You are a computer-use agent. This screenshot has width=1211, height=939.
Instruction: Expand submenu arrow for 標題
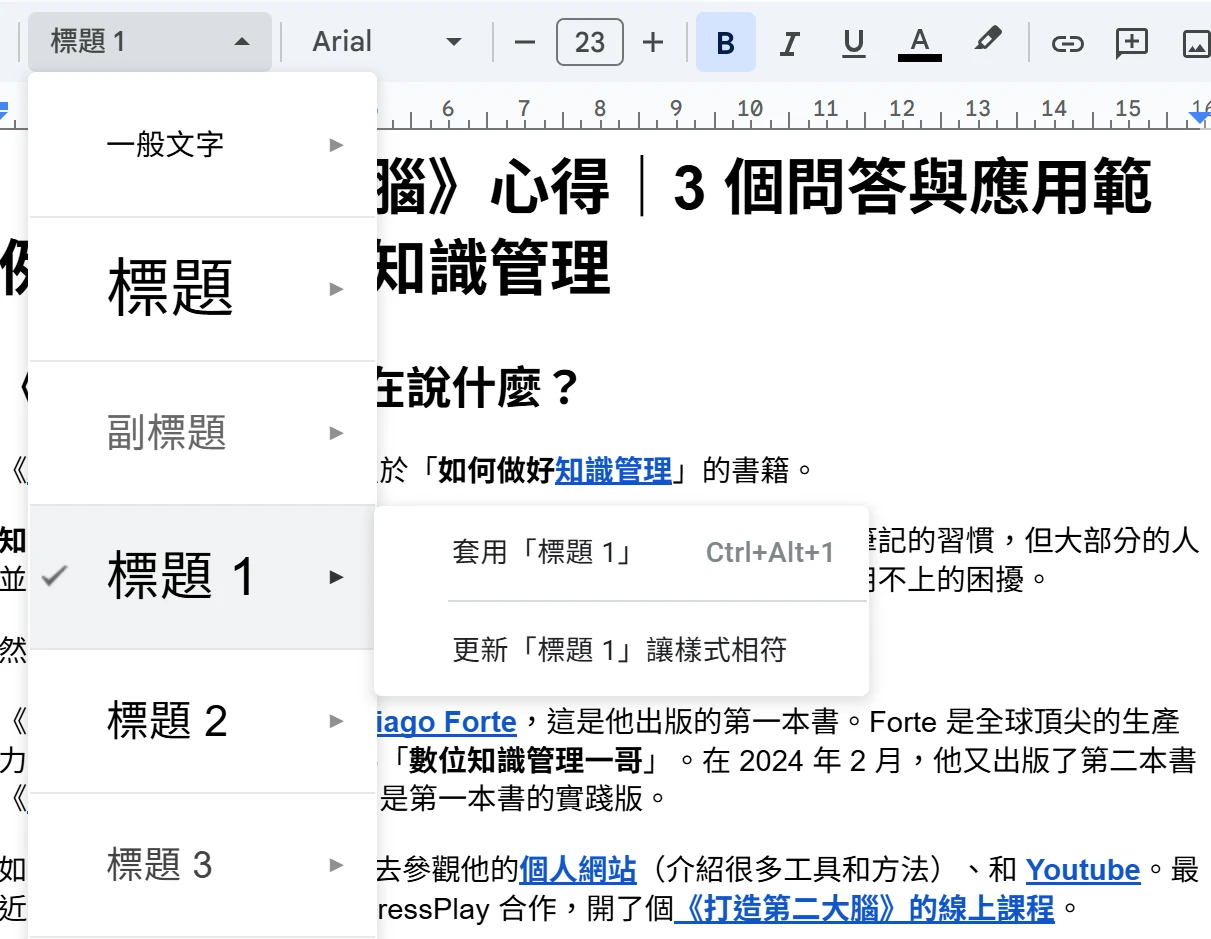(336, 289)
